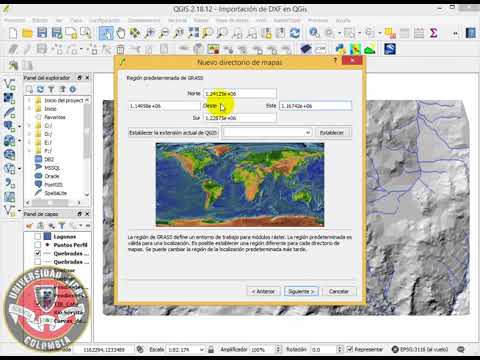
Task: Click the scale lock icon
Action: coord(211,349)
